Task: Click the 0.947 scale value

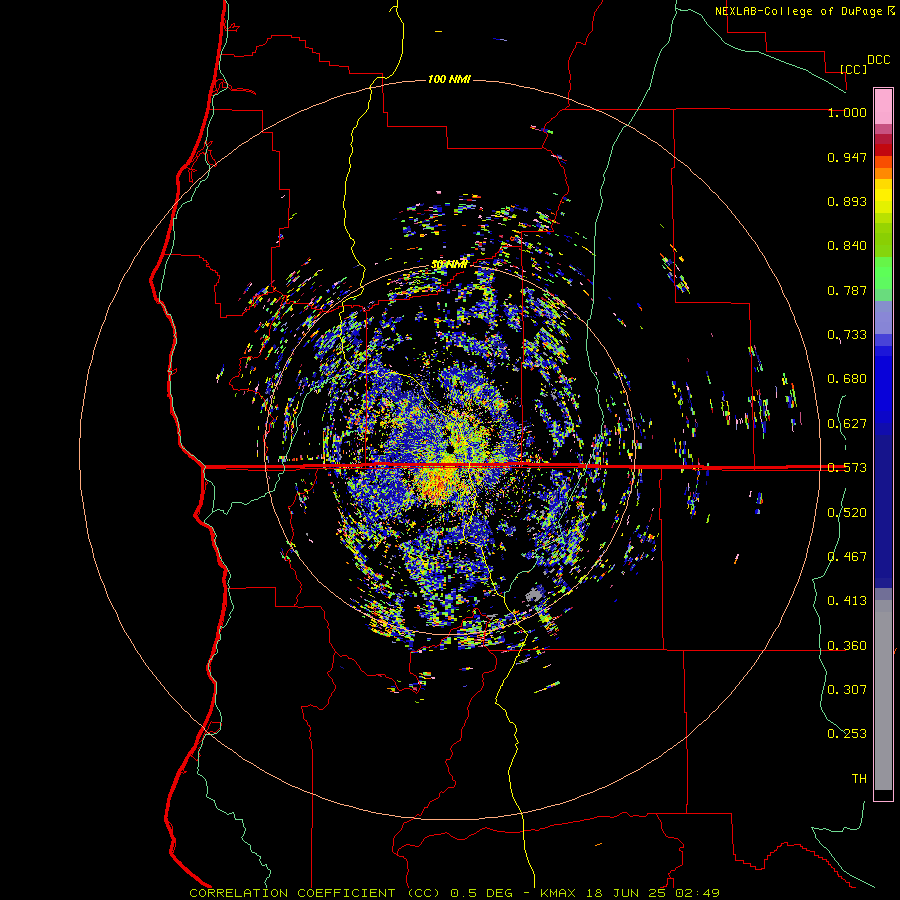Action: pyautogui.click(x=847, y=157)
